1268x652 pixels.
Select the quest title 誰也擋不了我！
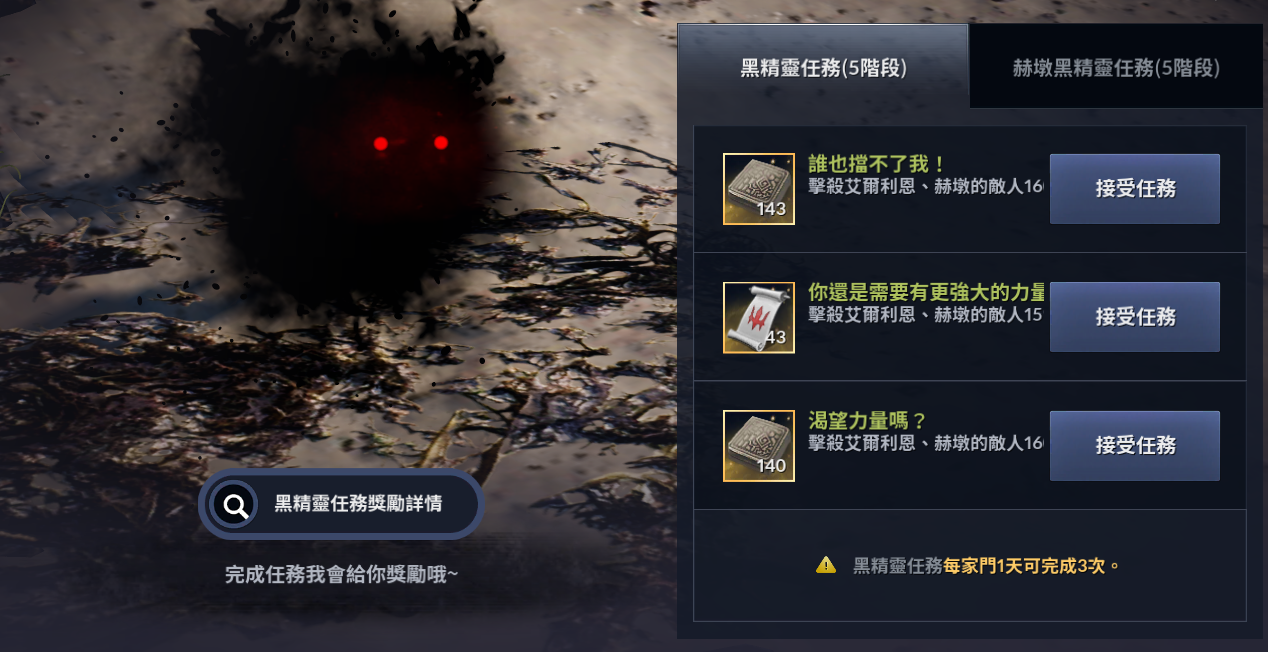pyautogui.click(x=877, y=164)
